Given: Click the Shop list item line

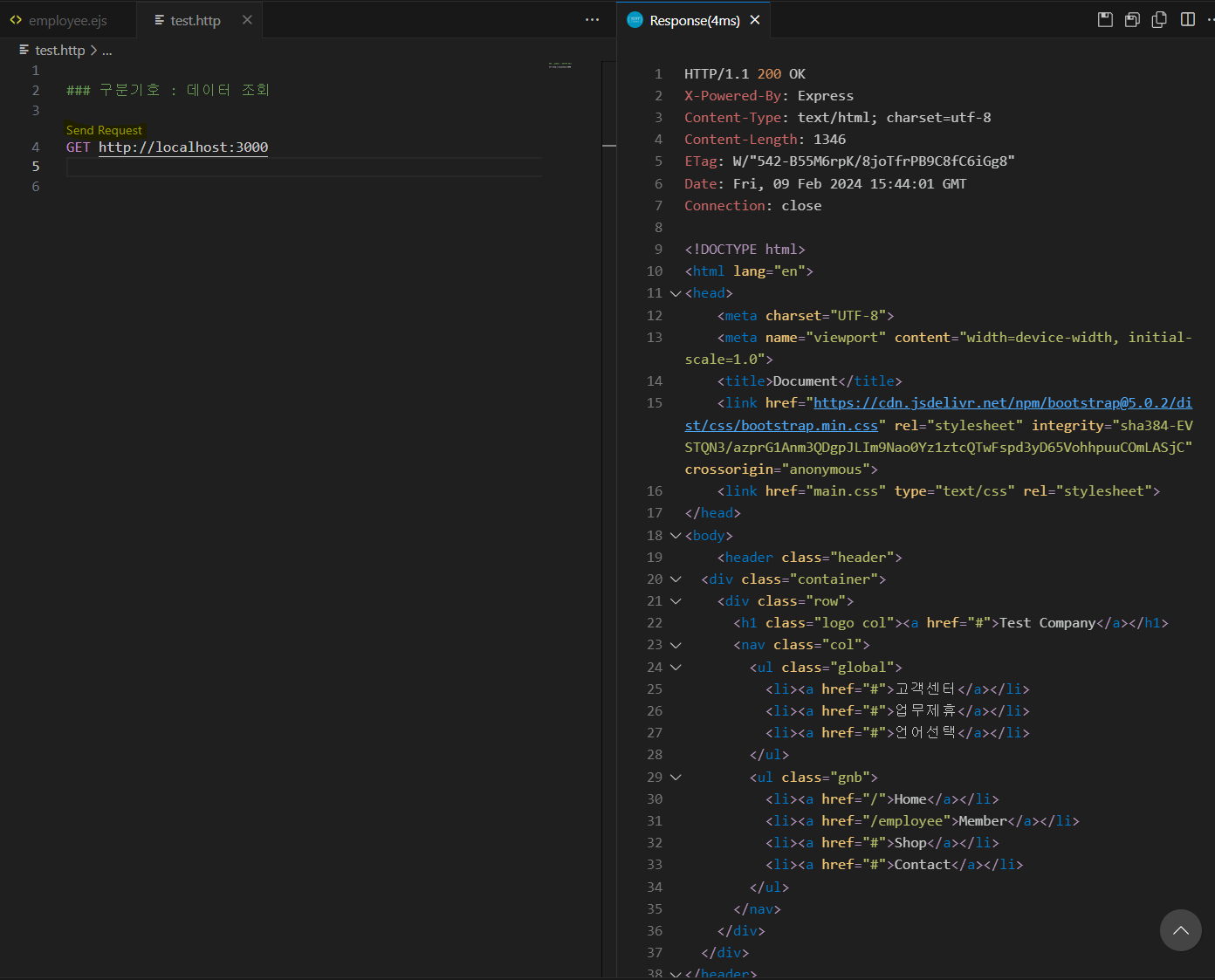Looking at the screenshot, I should click(x=882, y=843).
